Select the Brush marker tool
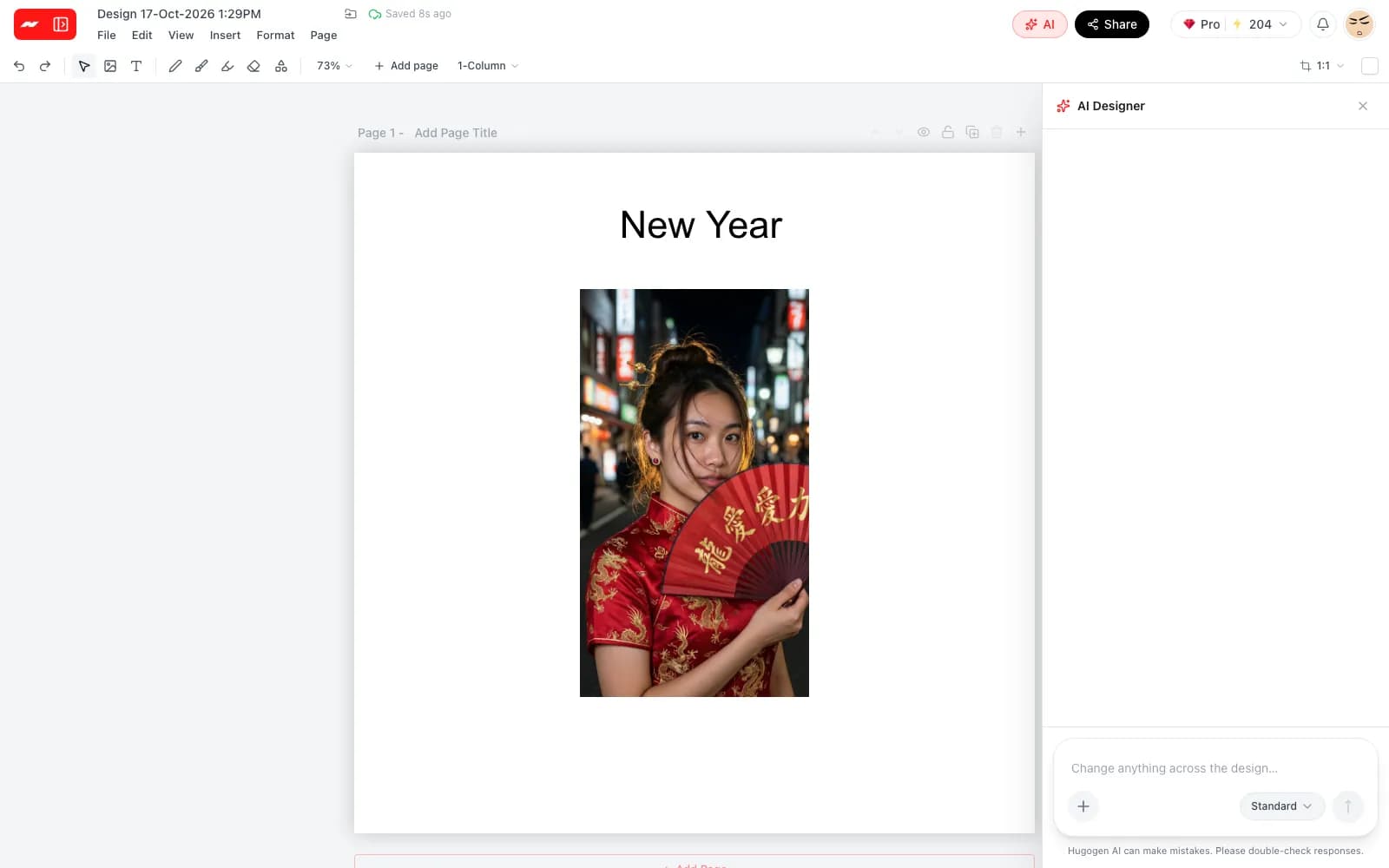This screenshot has width=1389, height=868. (201, 66)
